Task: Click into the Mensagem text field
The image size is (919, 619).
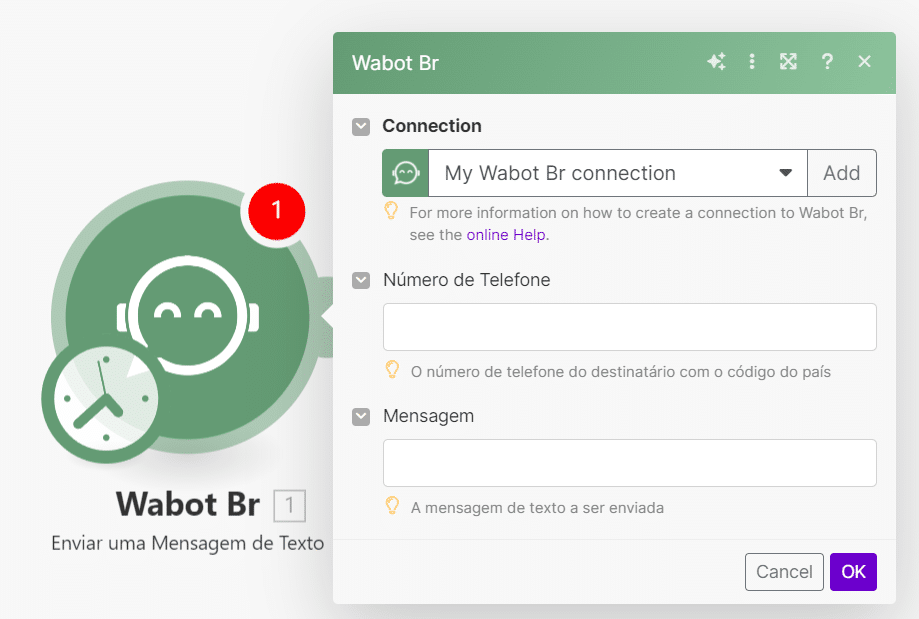Action: [629, 463]
